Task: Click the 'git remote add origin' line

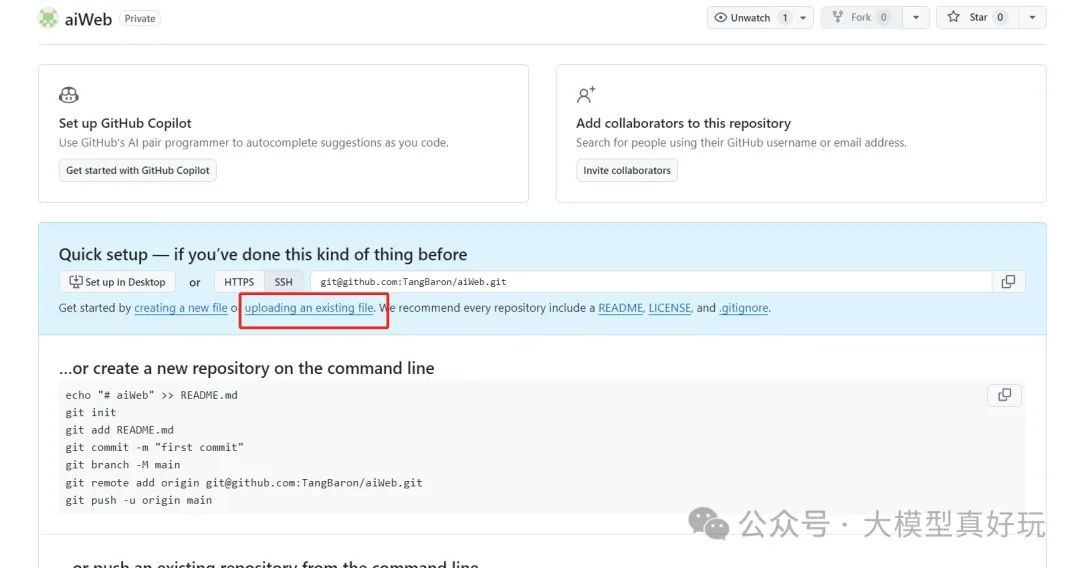Action: pyautogui.click(x=244, y=483)
